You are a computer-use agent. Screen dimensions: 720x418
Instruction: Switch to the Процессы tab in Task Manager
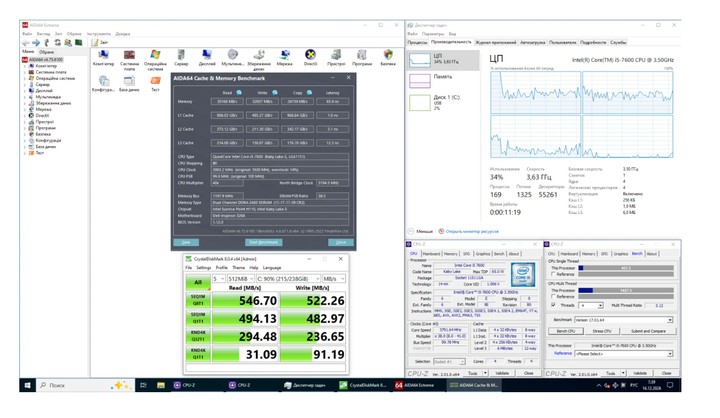pyautogui.click(x=417, y=42)
